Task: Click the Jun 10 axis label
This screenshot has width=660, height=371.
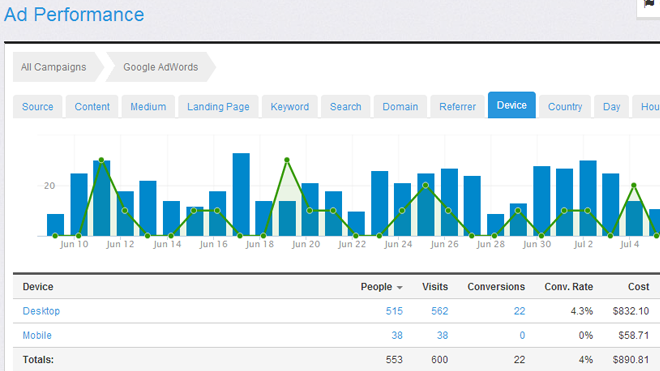Action: point(74,244)
